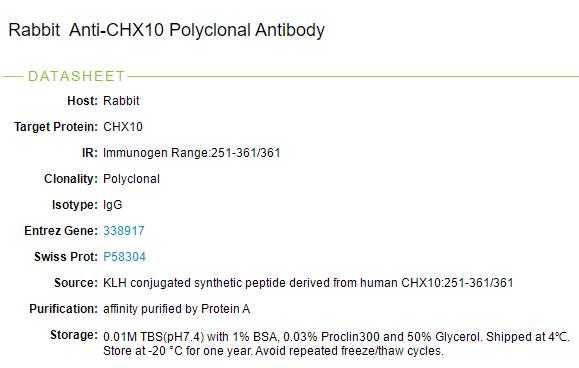
Task: Click the DATASHEET section heading
Action: pyautogui.click(x=76, y=76)
